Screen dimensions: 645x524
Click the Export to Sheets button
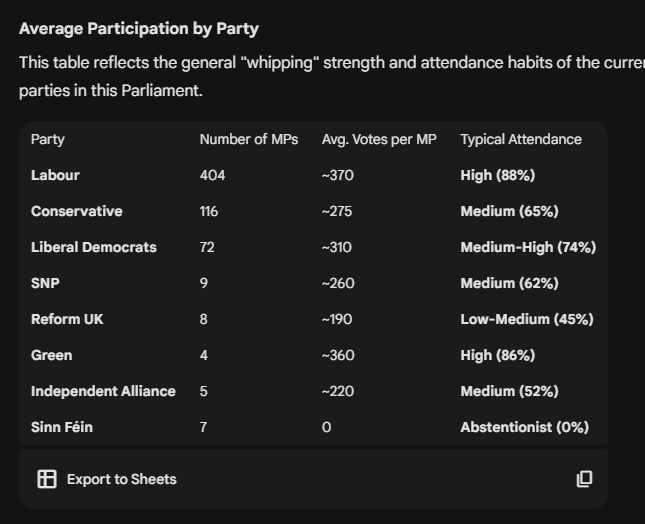[x=107, y=479]
